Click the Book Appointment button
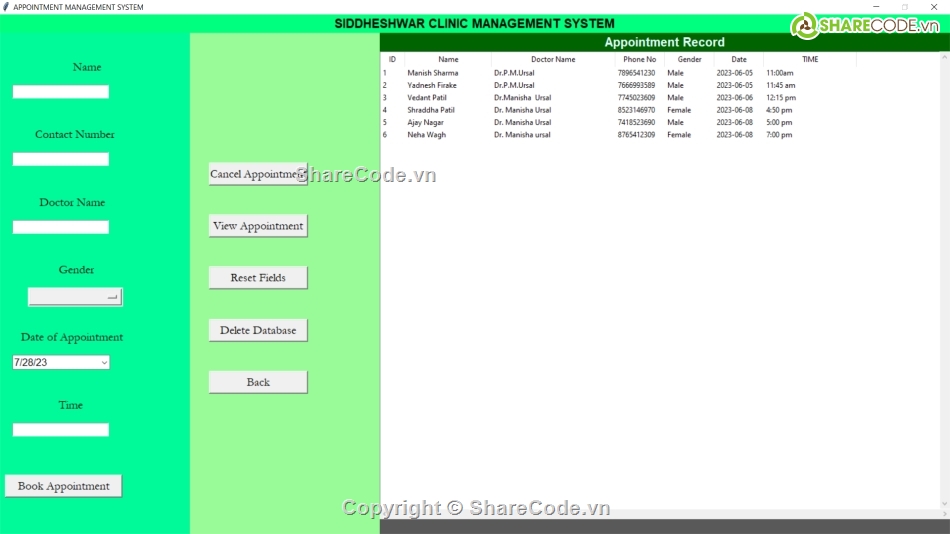Screen dimensions: 950x534 [63, 486]
